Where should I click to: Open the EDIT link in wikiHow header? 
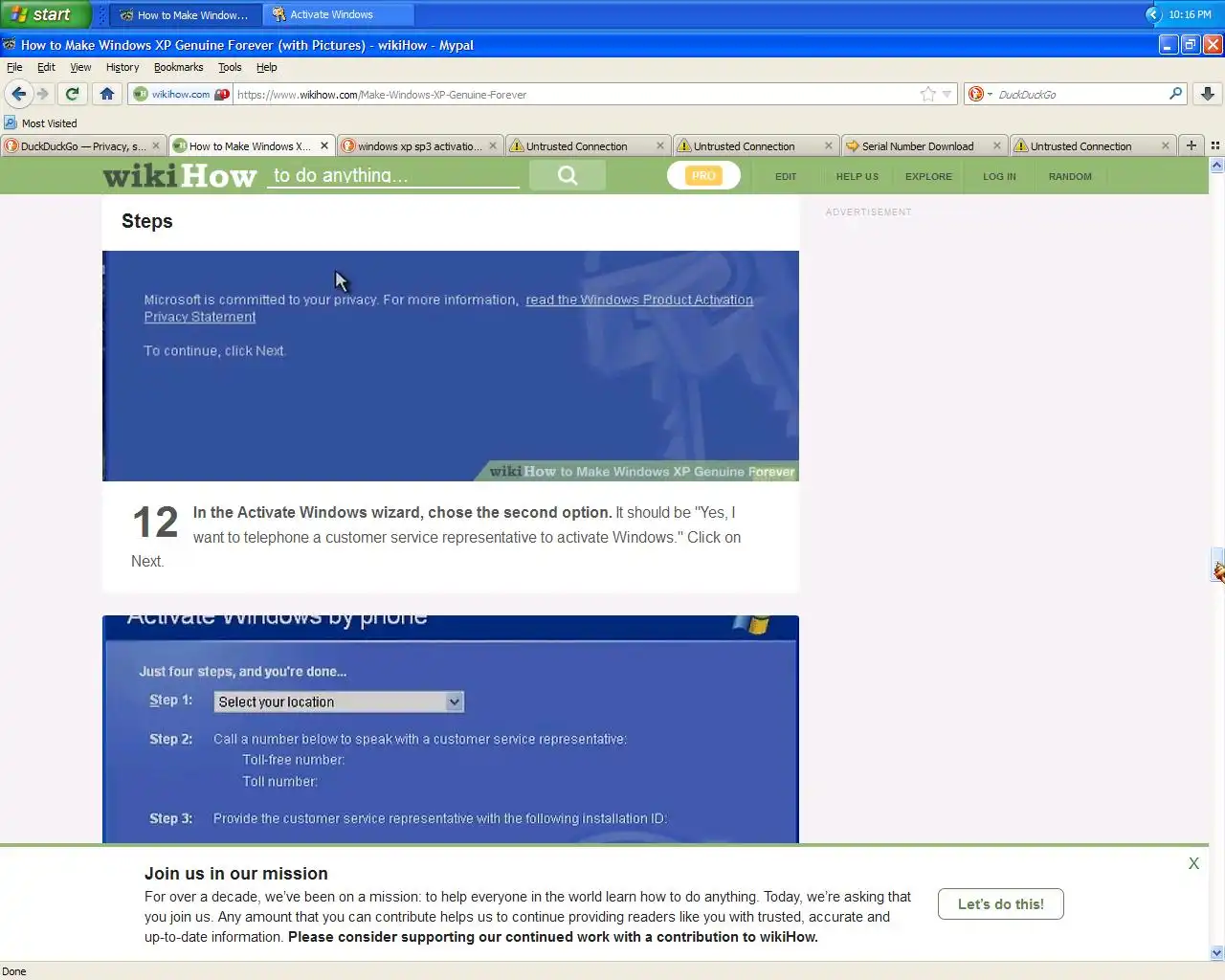pos(786,176)
